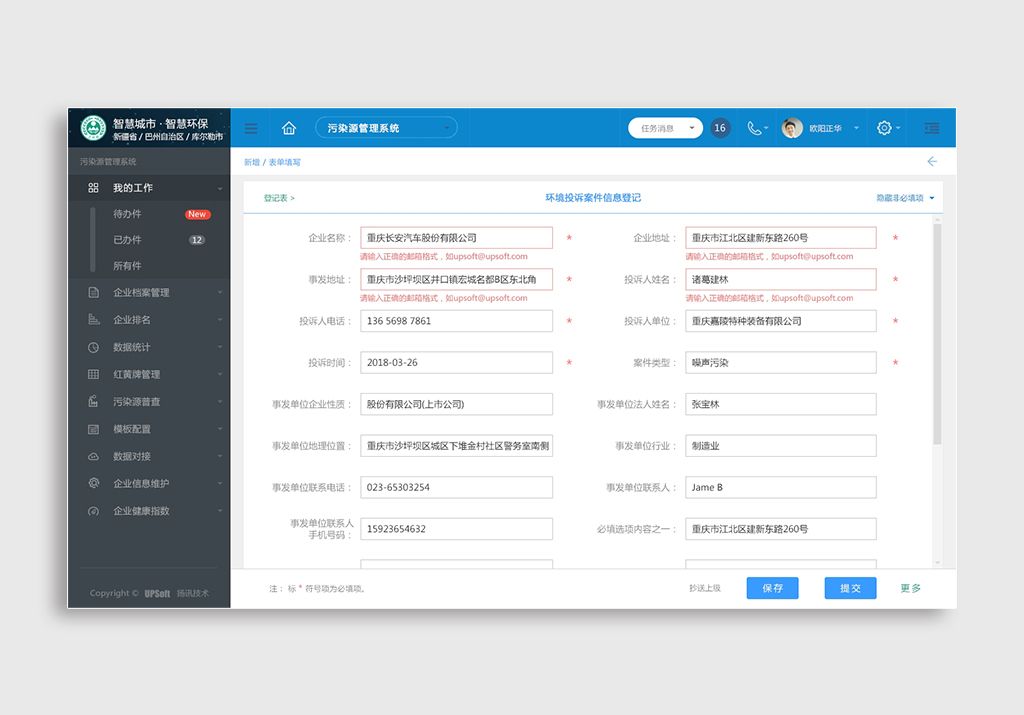Expand 企业排名 menu
The height and width of the screenshot is (715, 1024).
[x=149, y=320]
